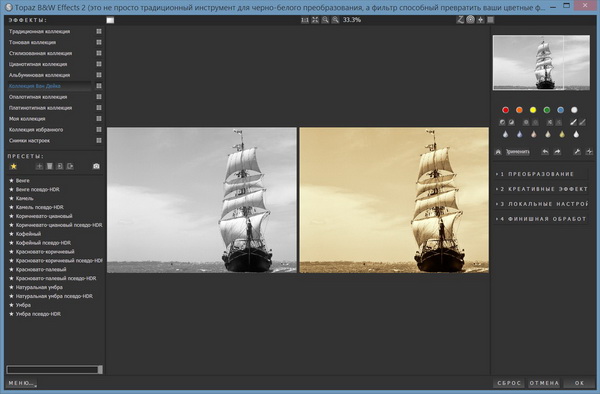
Task: Toggle favorite star for Камель preset
Action: pyautogui.click(x=11, y=198)
